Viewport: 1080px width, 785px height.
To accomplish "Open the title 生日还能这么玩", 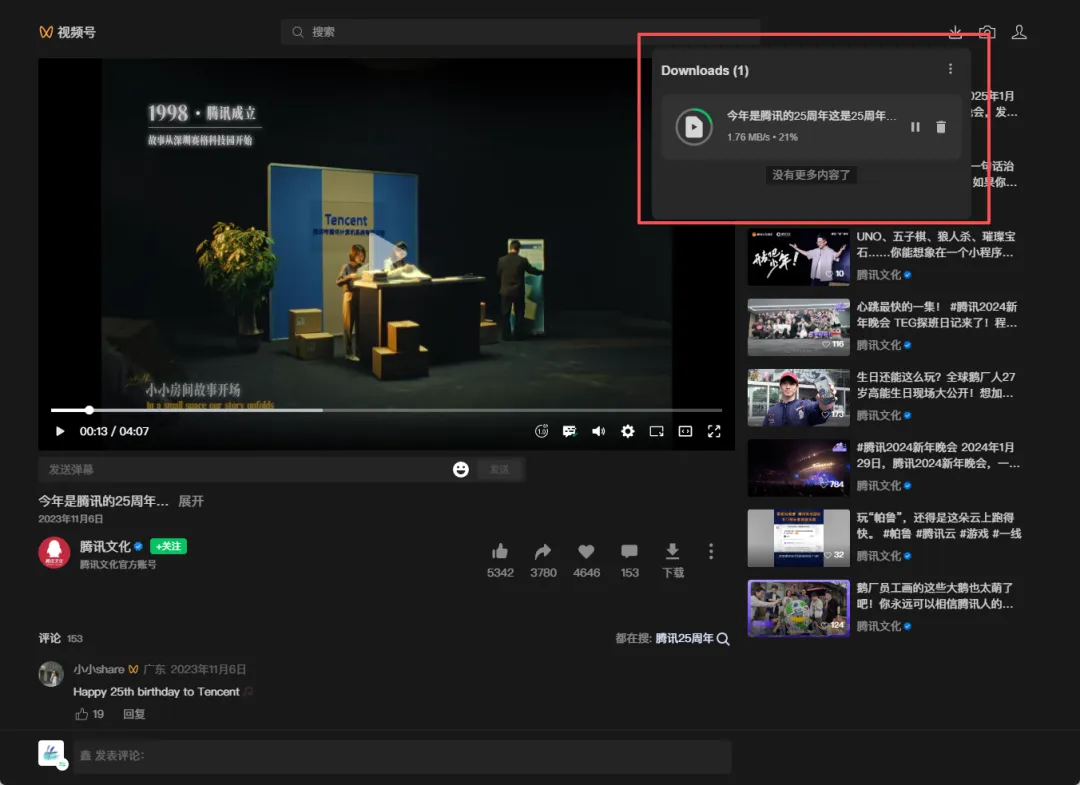I will click(936, 385).
